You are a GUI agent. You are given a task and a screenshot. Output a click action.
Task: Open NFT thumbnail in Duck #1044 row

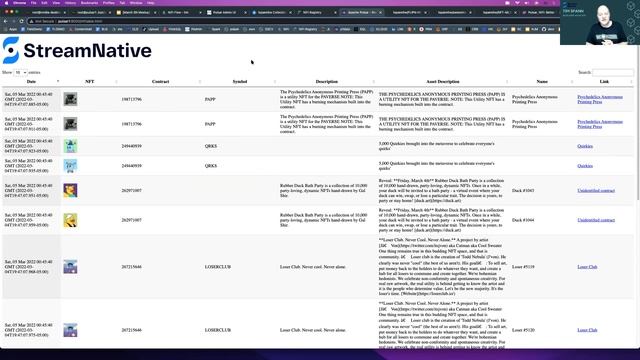(70, 220)
